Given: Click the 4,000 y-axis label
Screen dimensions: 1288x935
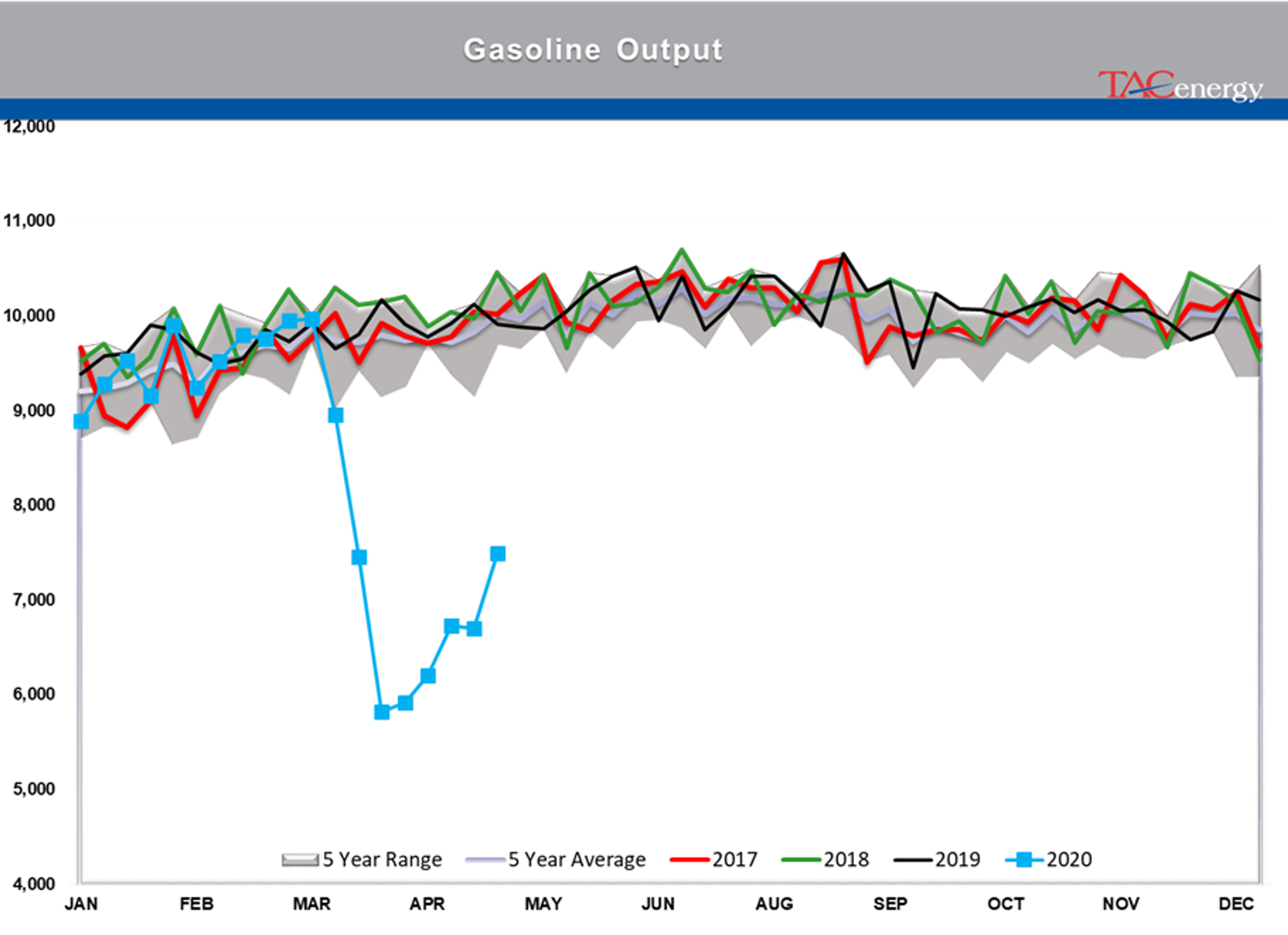Looking at the screenshot, I should pyautogui.click(x=34, y=883).
